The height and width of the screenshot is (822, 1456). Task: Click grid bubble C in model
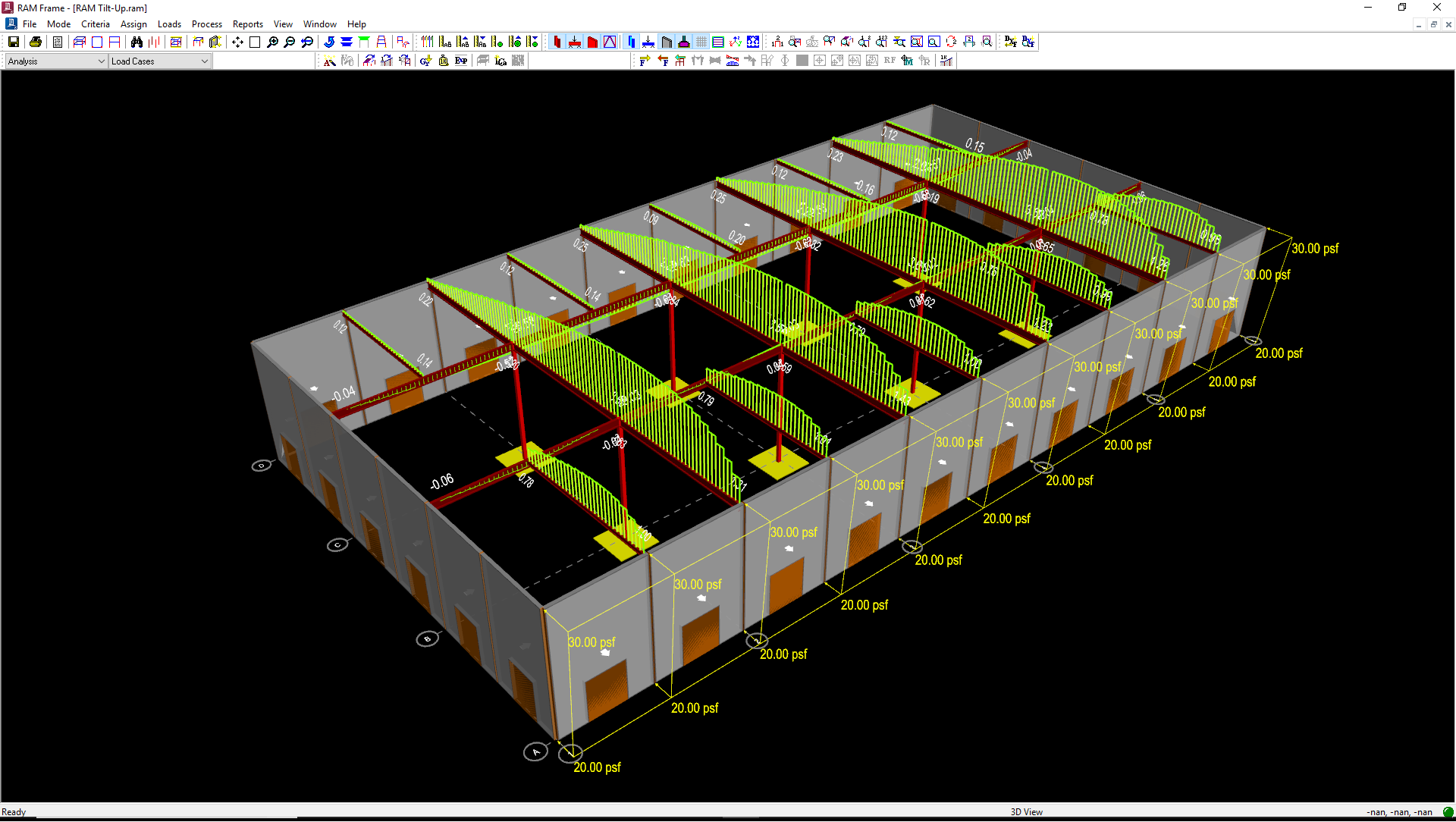pyautogui.click(x=337, y=544)
